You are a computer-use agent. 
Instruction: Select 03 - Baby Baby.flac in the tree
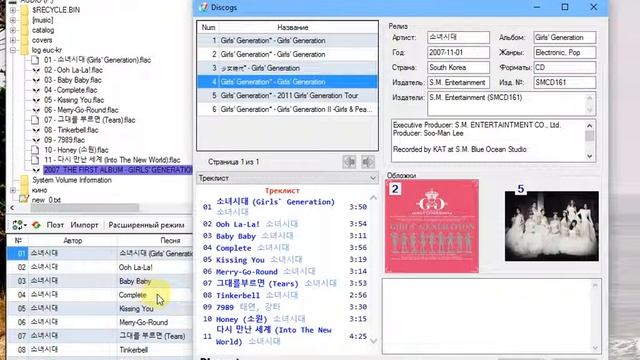click(73, 80)
